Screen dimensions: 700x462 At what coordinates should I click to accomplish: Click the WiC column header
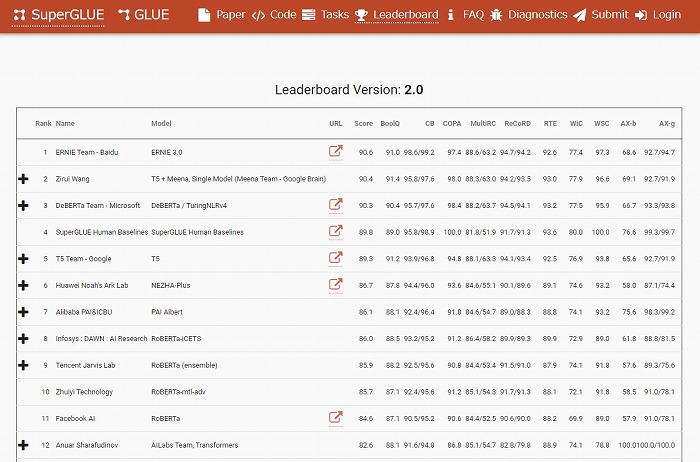pyautogui.click(x=576, y=124)
